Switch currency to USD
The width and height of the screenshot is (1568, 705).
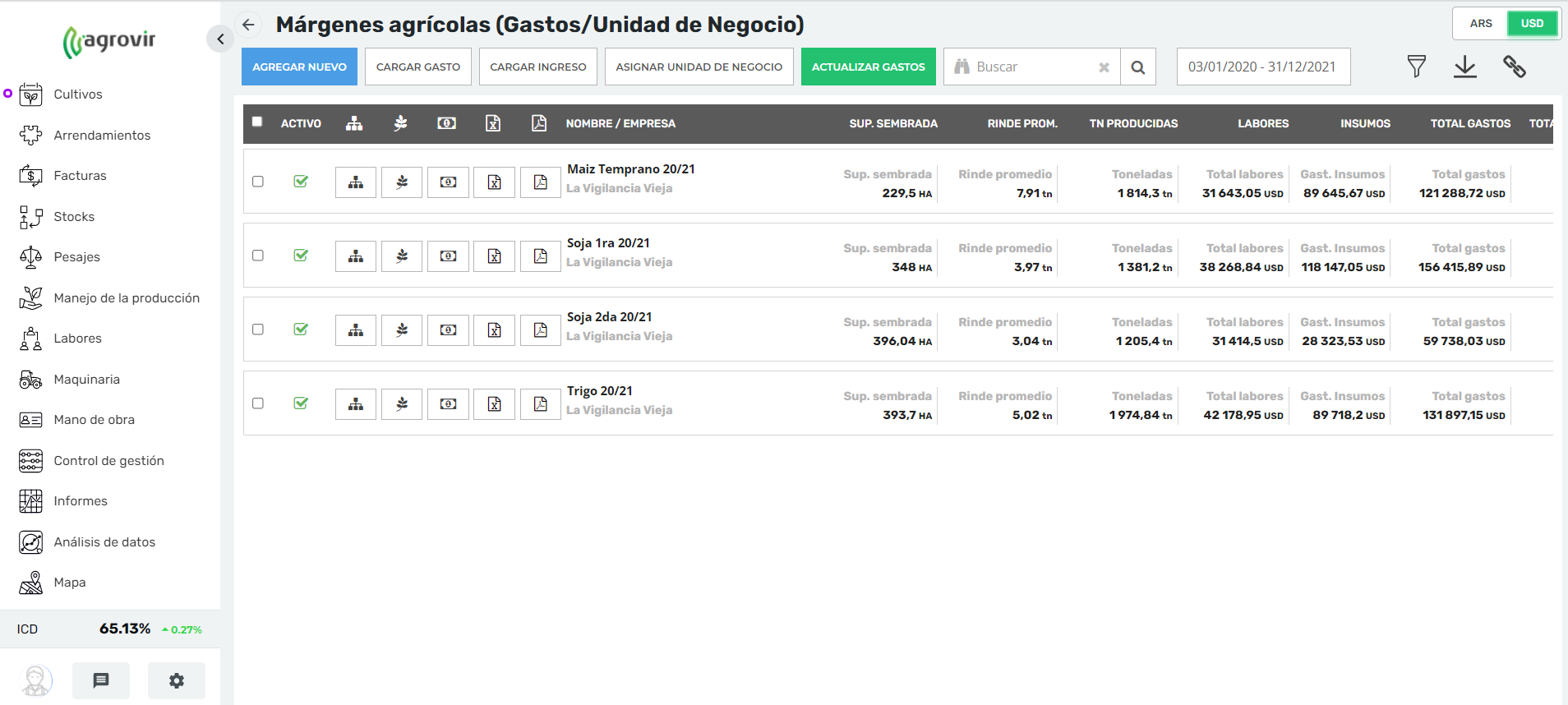(1532, 24)
